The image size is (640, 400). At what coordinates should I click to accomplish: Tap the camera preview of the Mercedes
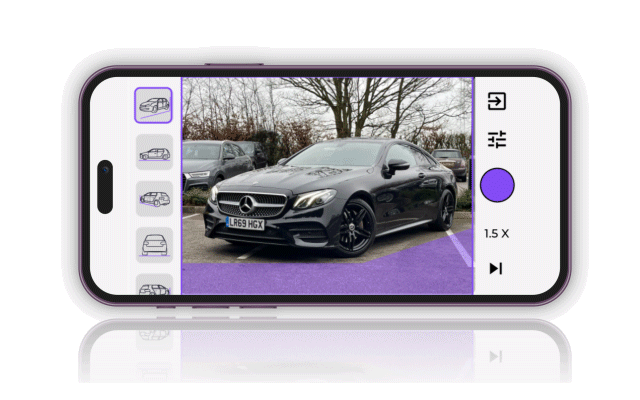327,186
